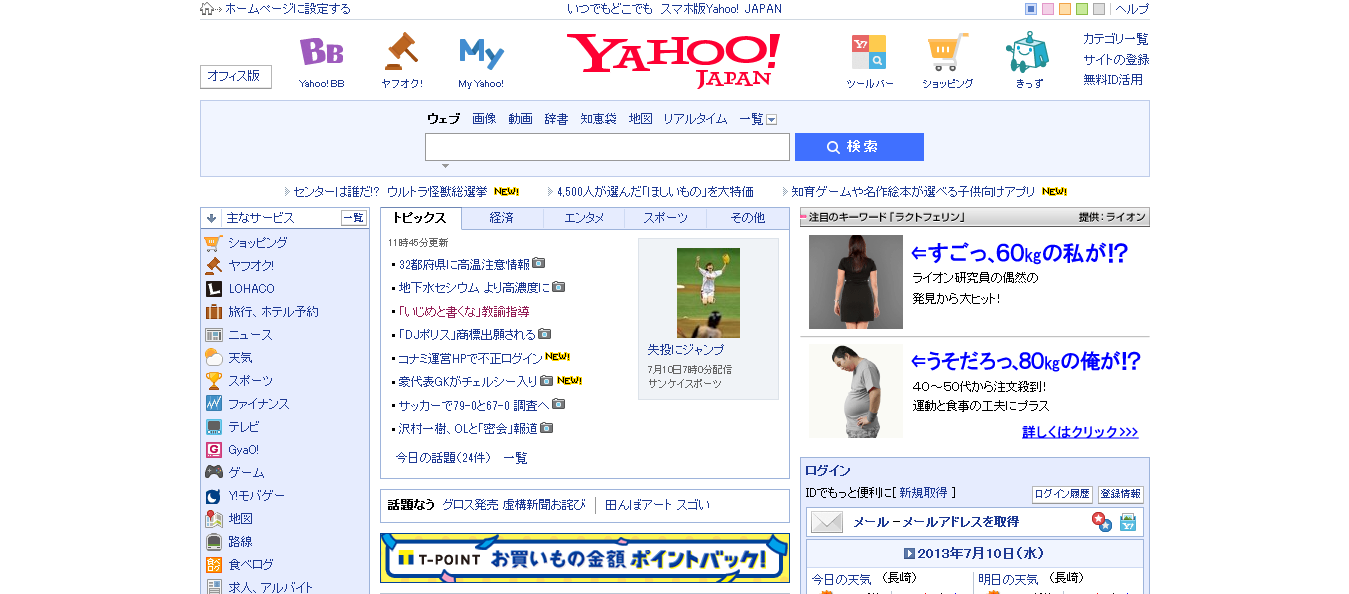Click the 路線 train icon

213,542
